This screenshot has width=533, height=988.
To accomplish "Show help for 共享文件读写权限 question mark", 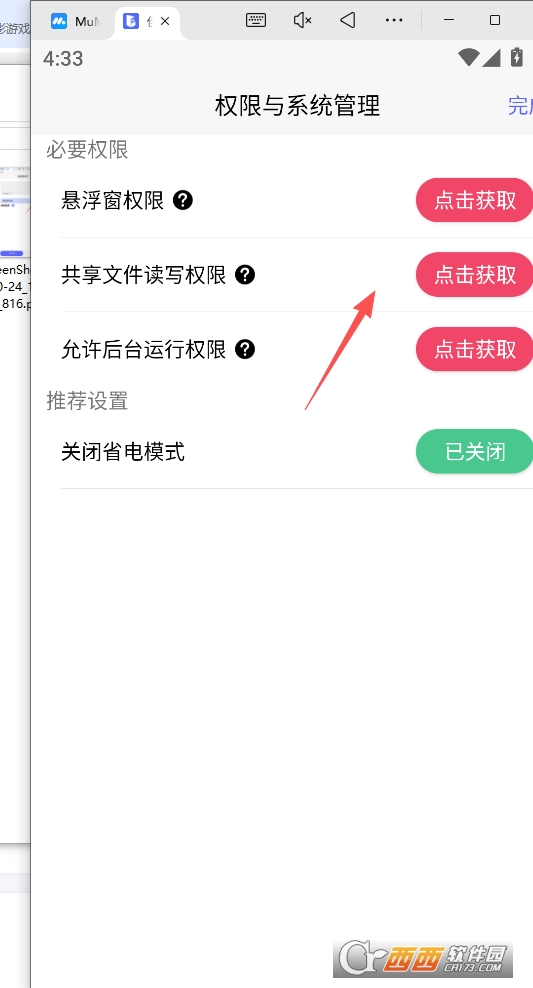I will (x=245, y=275).
